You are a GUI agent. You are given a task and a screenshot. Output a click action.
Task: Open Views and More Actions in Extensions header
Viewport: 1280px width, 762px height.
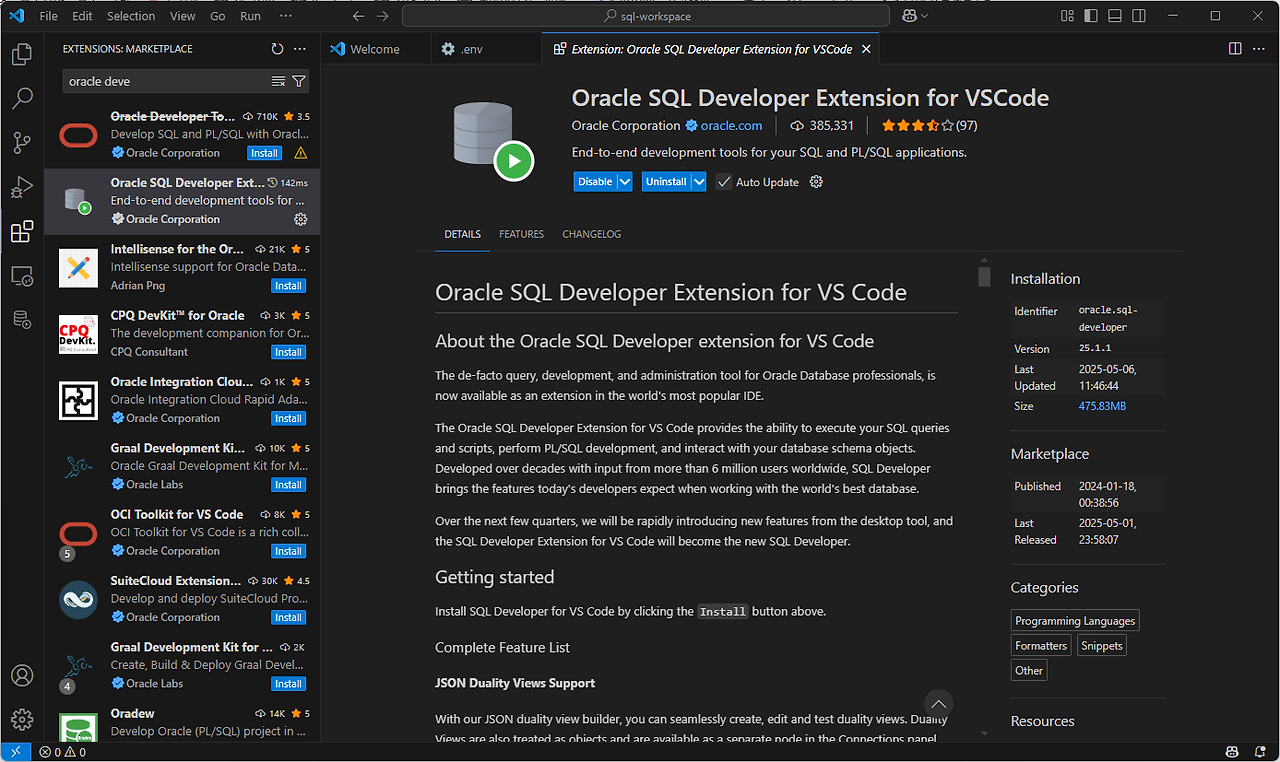[300, 49]
